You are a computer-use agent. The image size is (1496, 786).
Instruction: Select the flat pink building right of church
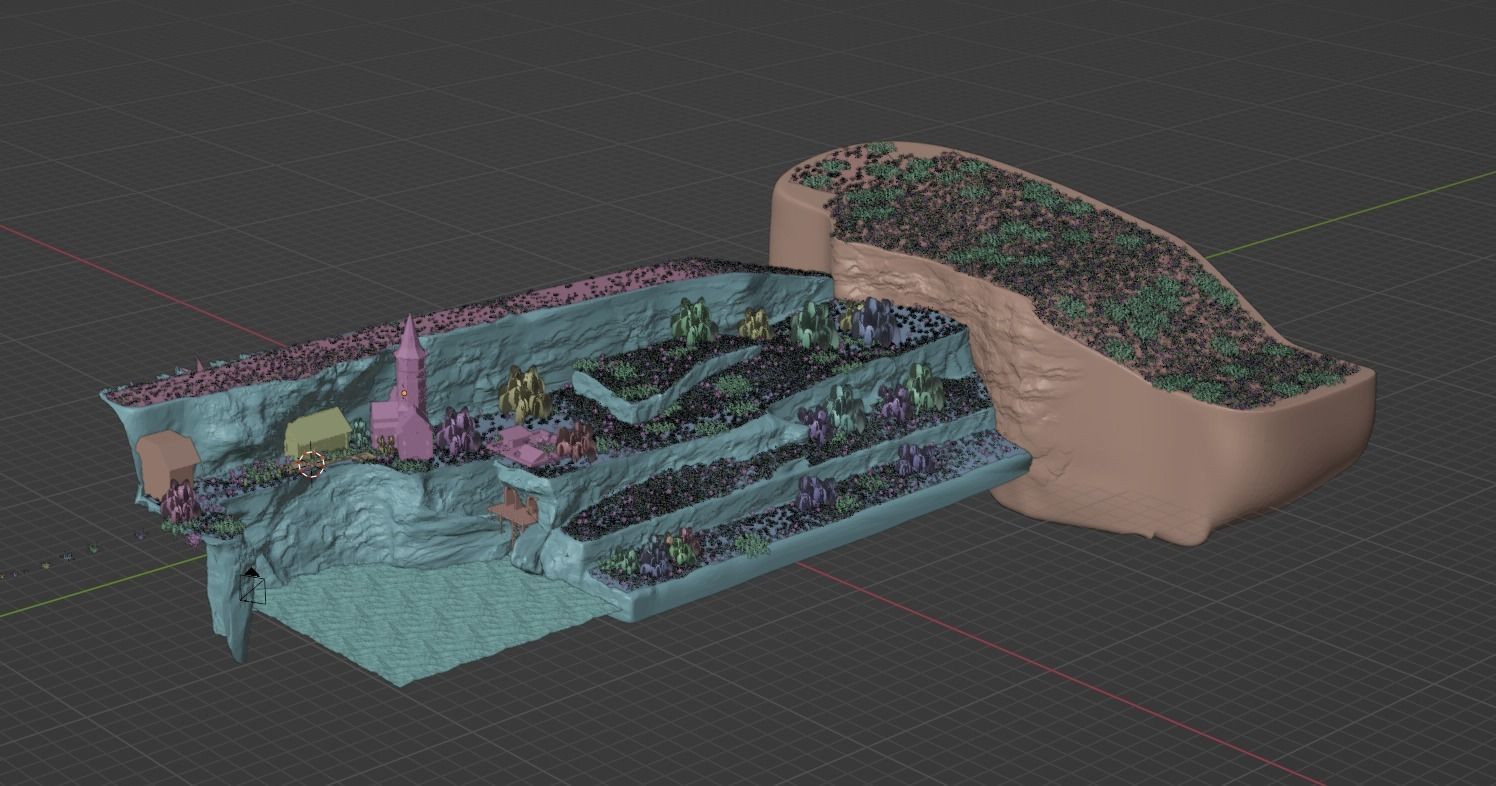pos(527,447)
